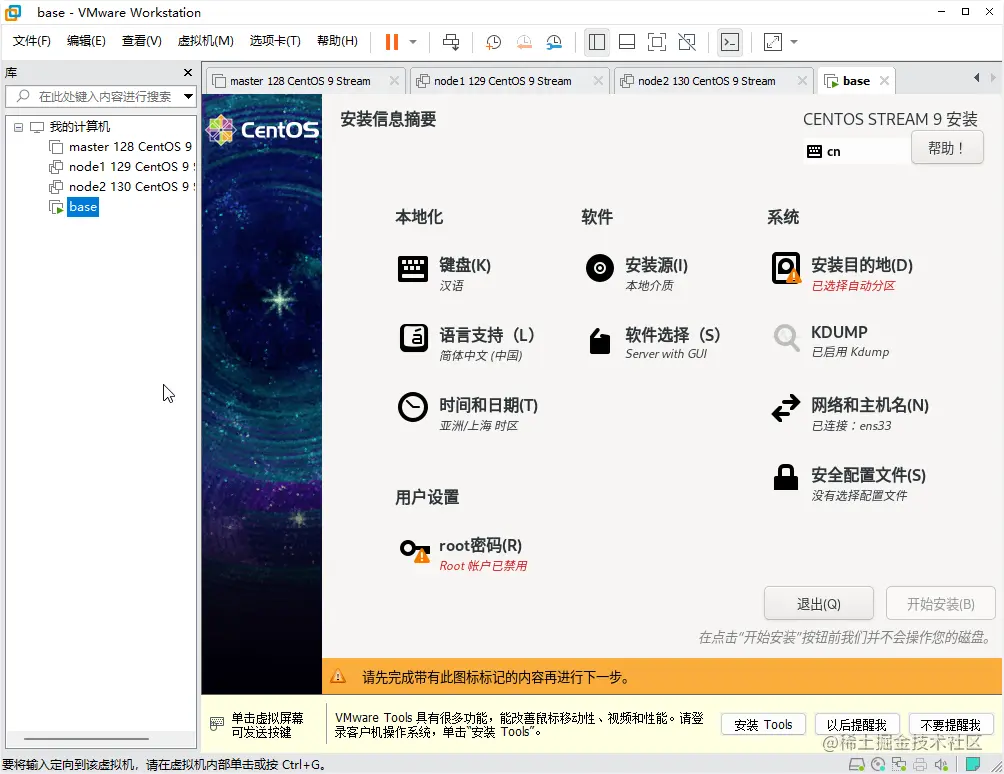Click the 不要提醒我 never remind button
Screen dimensions: 1004x774
point(950,725)
